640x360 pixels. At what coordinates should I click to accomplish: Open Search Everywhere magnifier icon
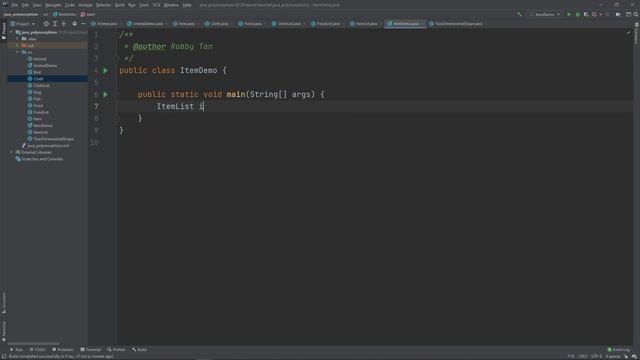coord(636,14)
